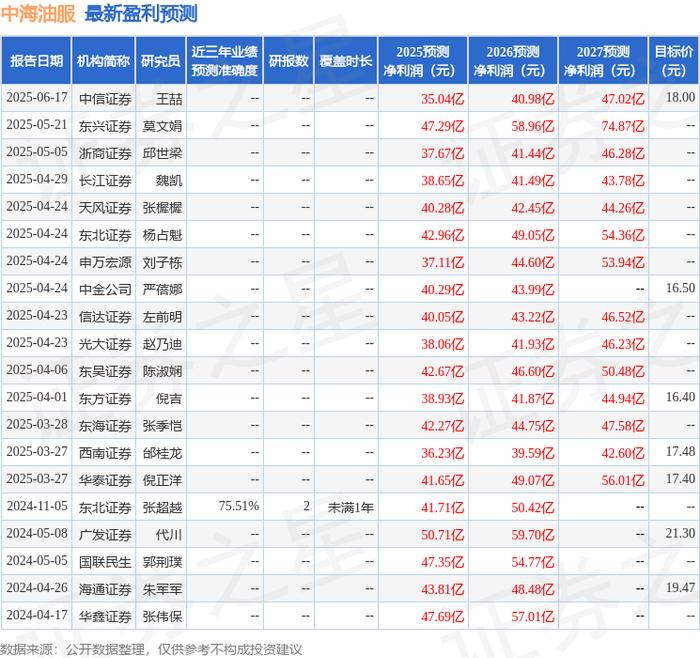This screenshot has height=658, width=700.
Task: Click the 研报数 column header
Action: 289,61
